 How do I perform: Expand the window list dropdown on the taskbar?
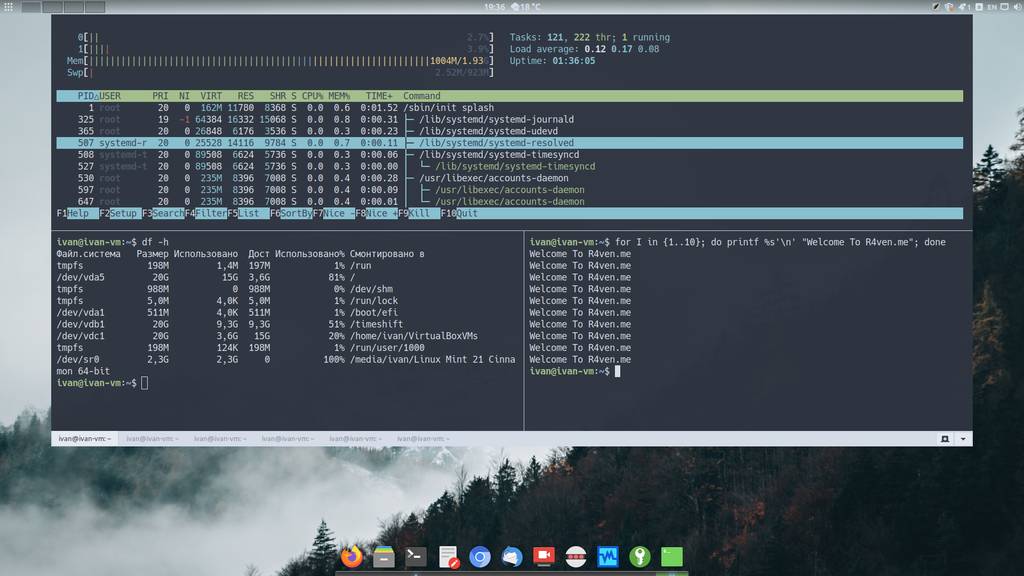[x=962, y=438]
